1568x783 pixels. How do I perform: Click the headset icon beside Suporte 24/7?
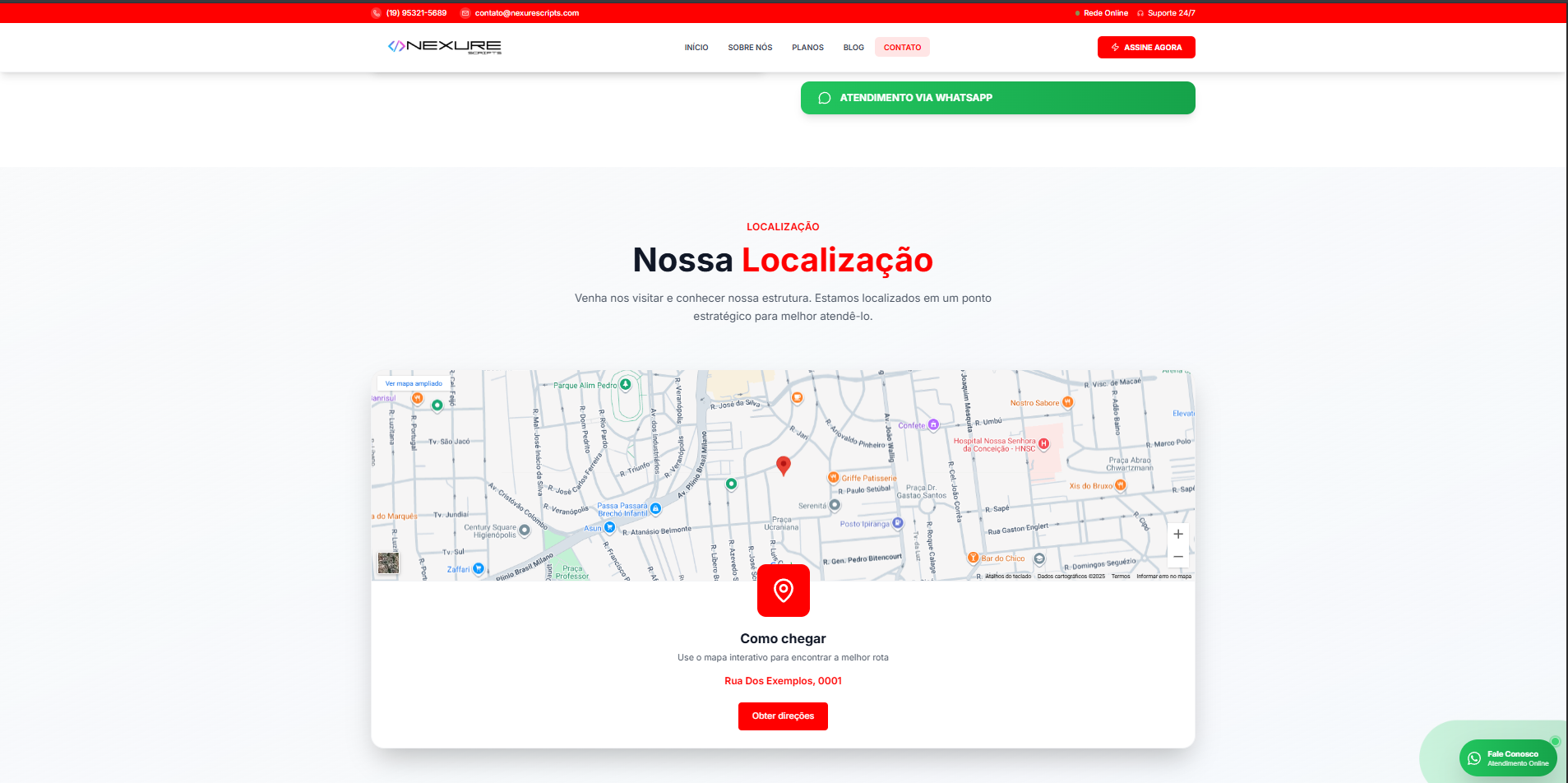click(x=1140, y=13)
